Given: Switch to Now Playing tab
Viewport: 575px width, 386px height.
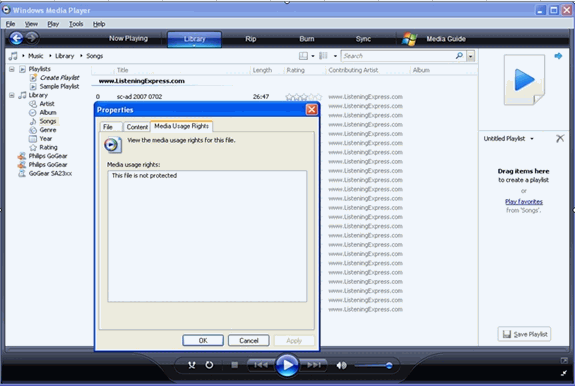Looking at the screenshot, I should (x=128, y=38).
